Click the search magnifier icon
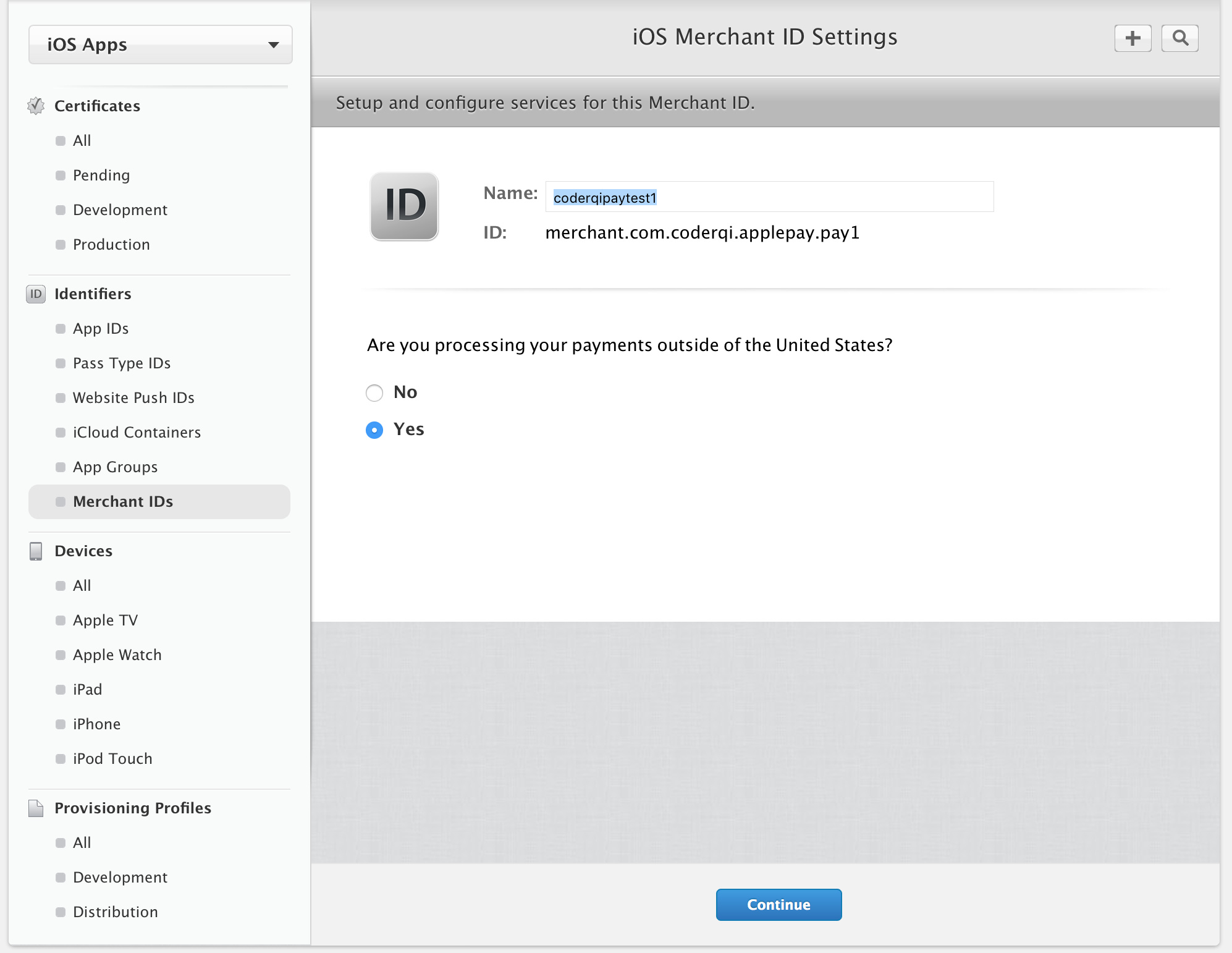 pyautogui.click(x=1179, y=38)
